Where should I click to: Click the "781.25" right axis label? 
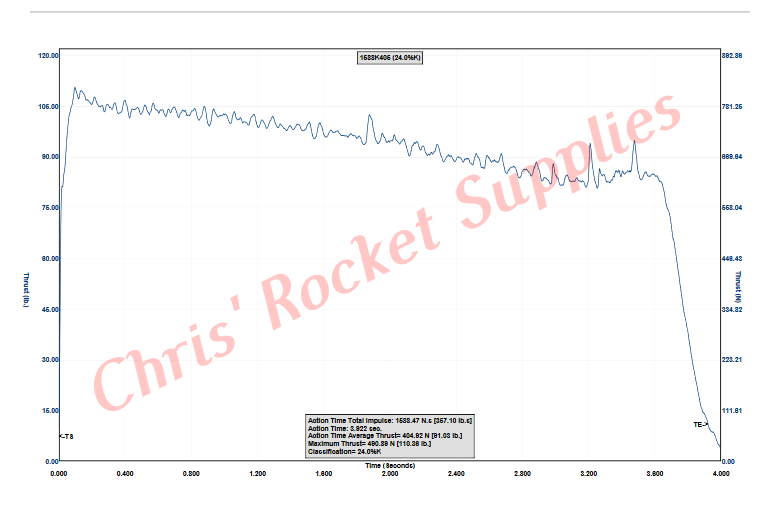click(732, 106)
